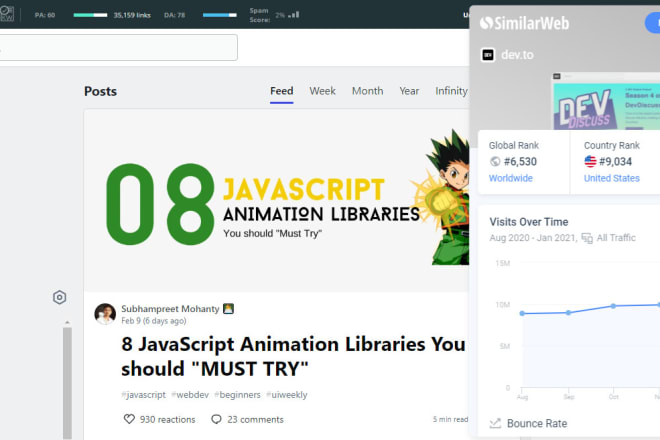This screenshot has height=440, width=660.
Task: Click the Visits Over Time heading
Action: coord(529,222)
